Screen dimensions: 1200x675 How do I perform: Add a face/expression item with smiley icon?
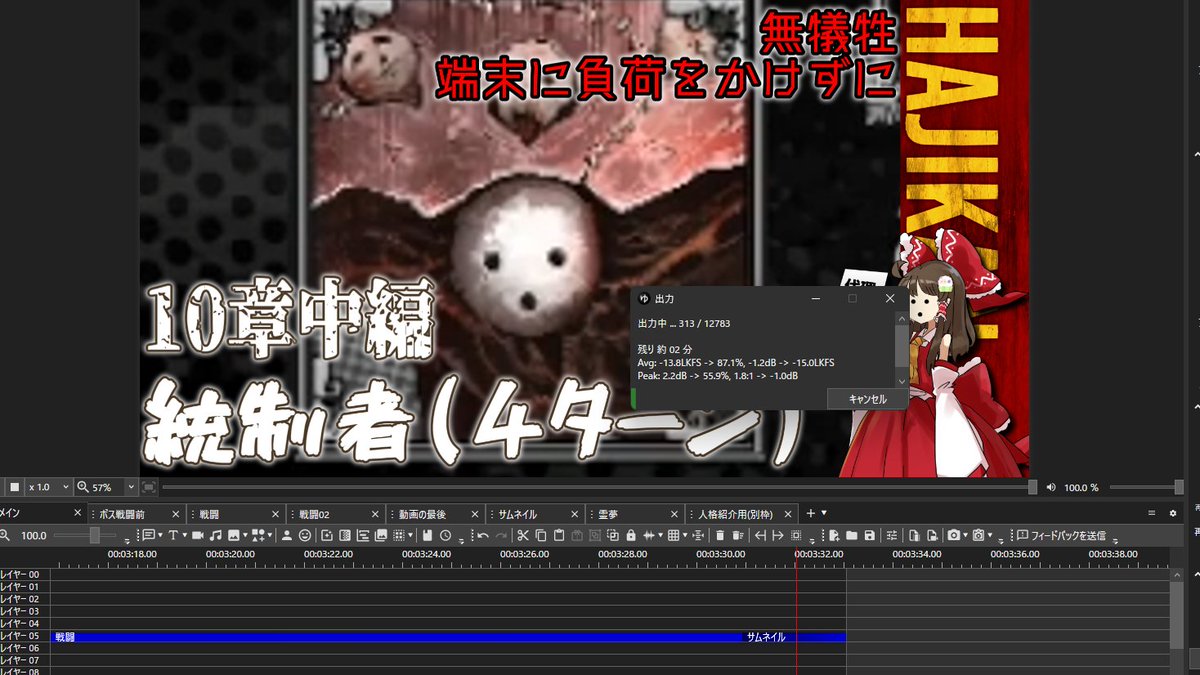pos(304,535)
